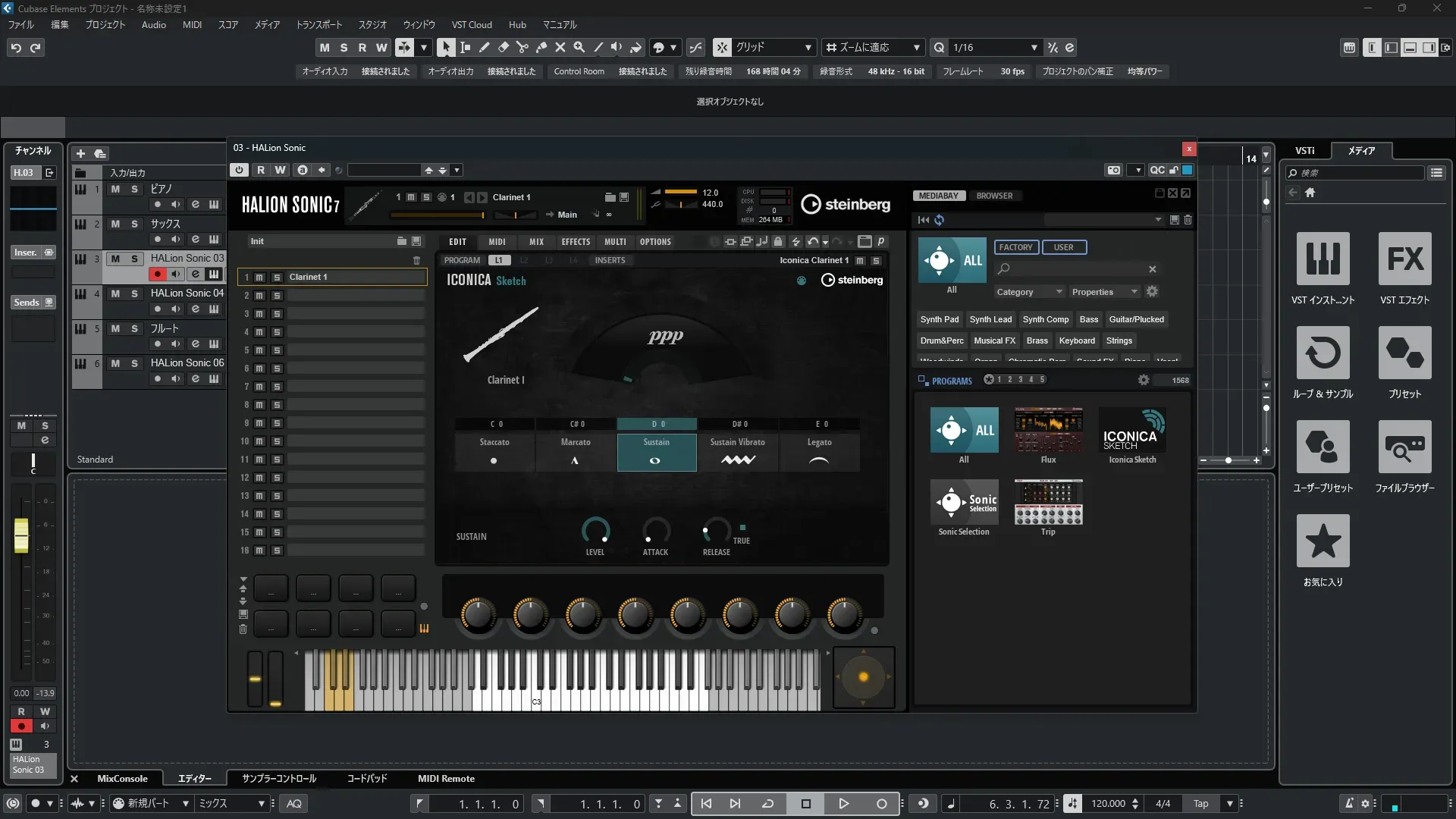Click the Favorites star tile

click(1323, 541)
